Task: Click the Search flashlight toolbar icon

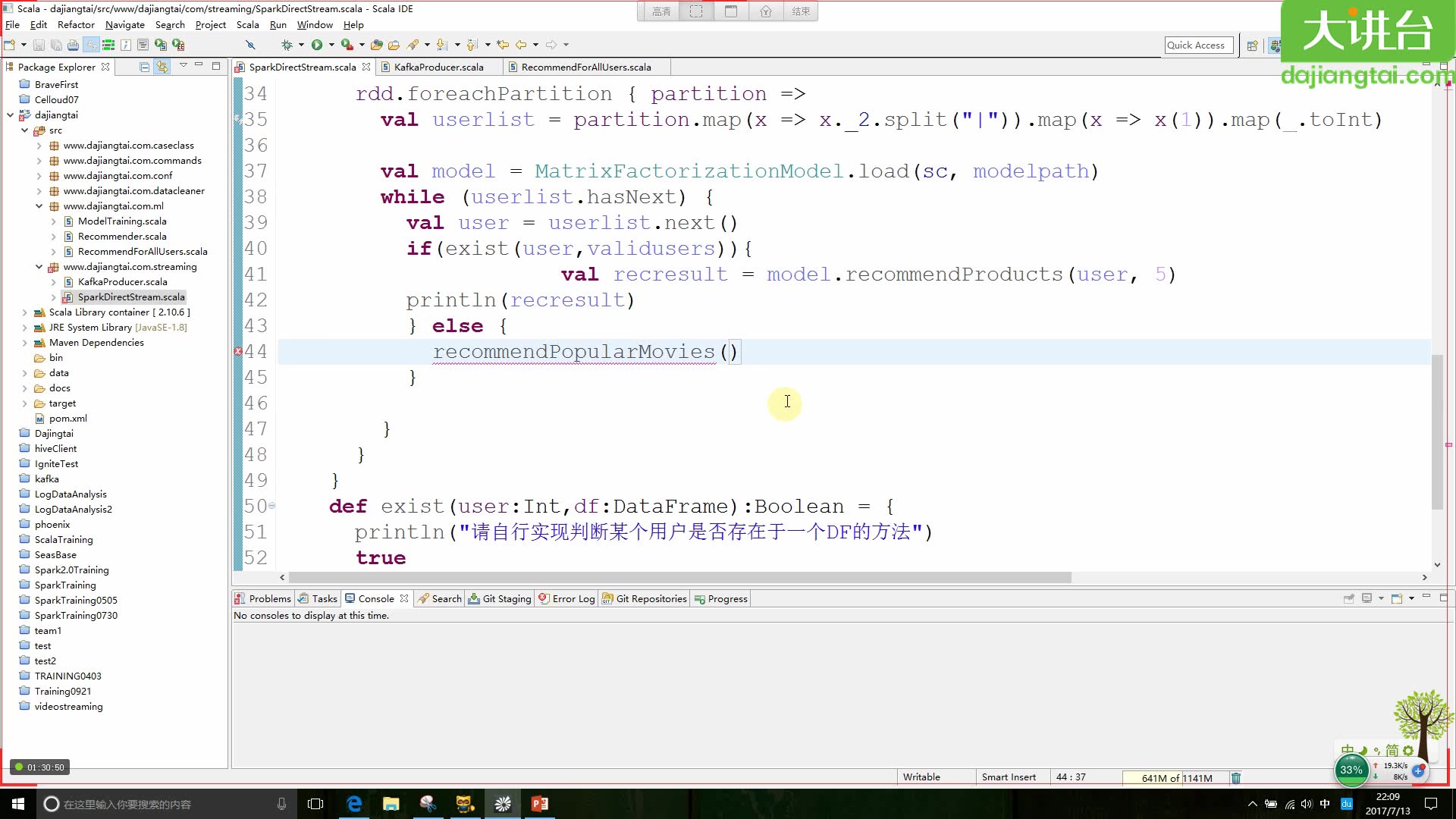Action: tap(413, 45)
